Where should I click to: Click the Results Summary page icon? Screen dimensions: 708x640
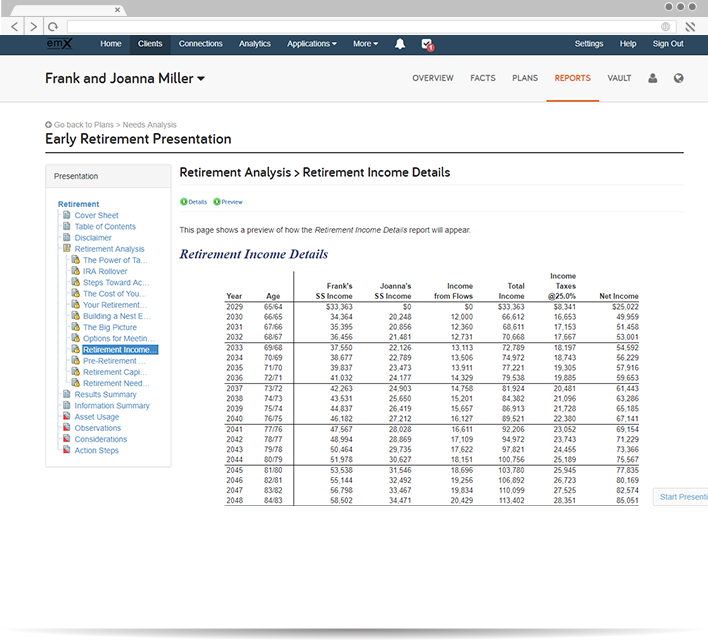click(67, 394)
